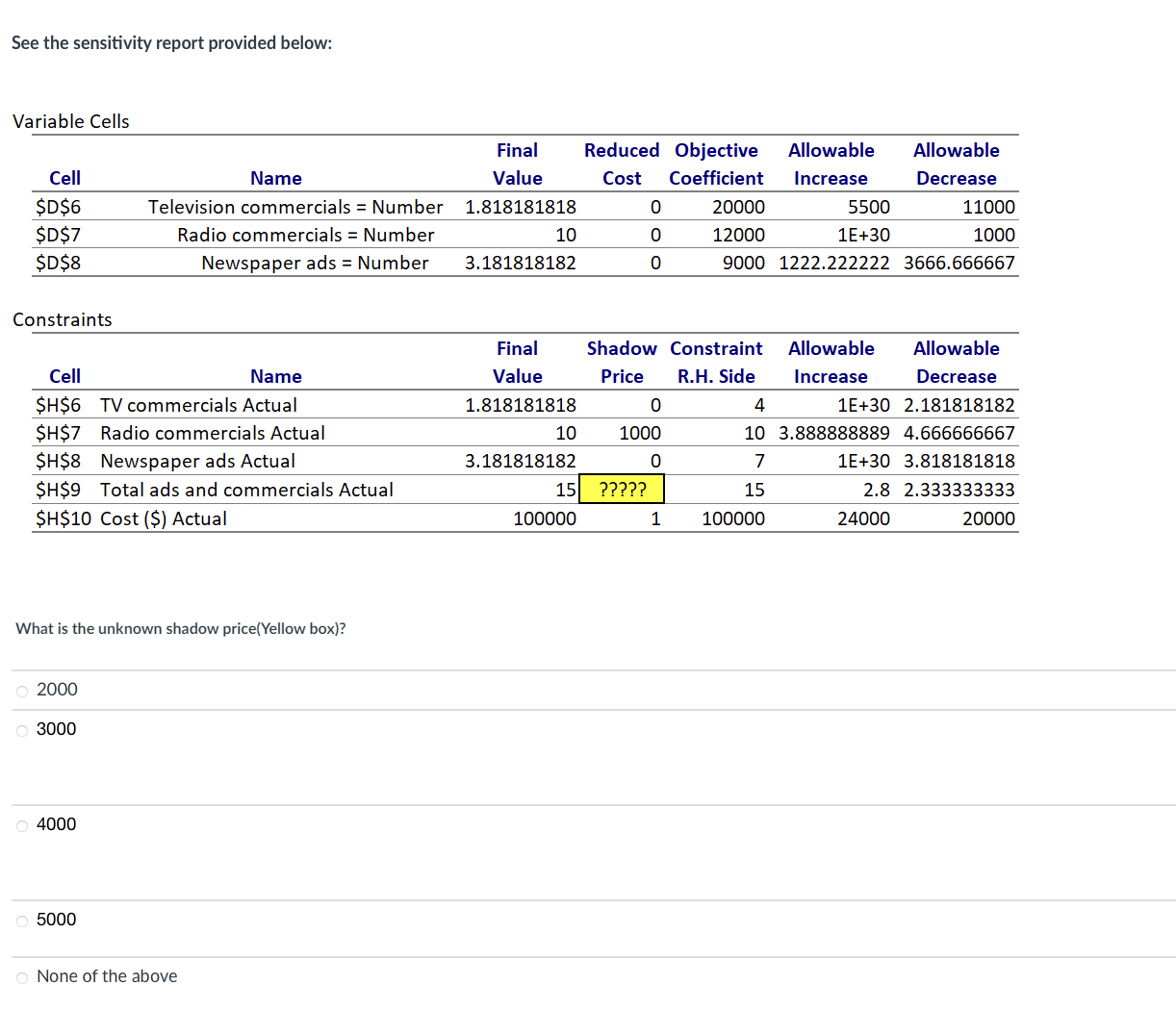Click the question text about shadow price
The height and width of the screenshot is (1010, 1176).
point(179,628)
